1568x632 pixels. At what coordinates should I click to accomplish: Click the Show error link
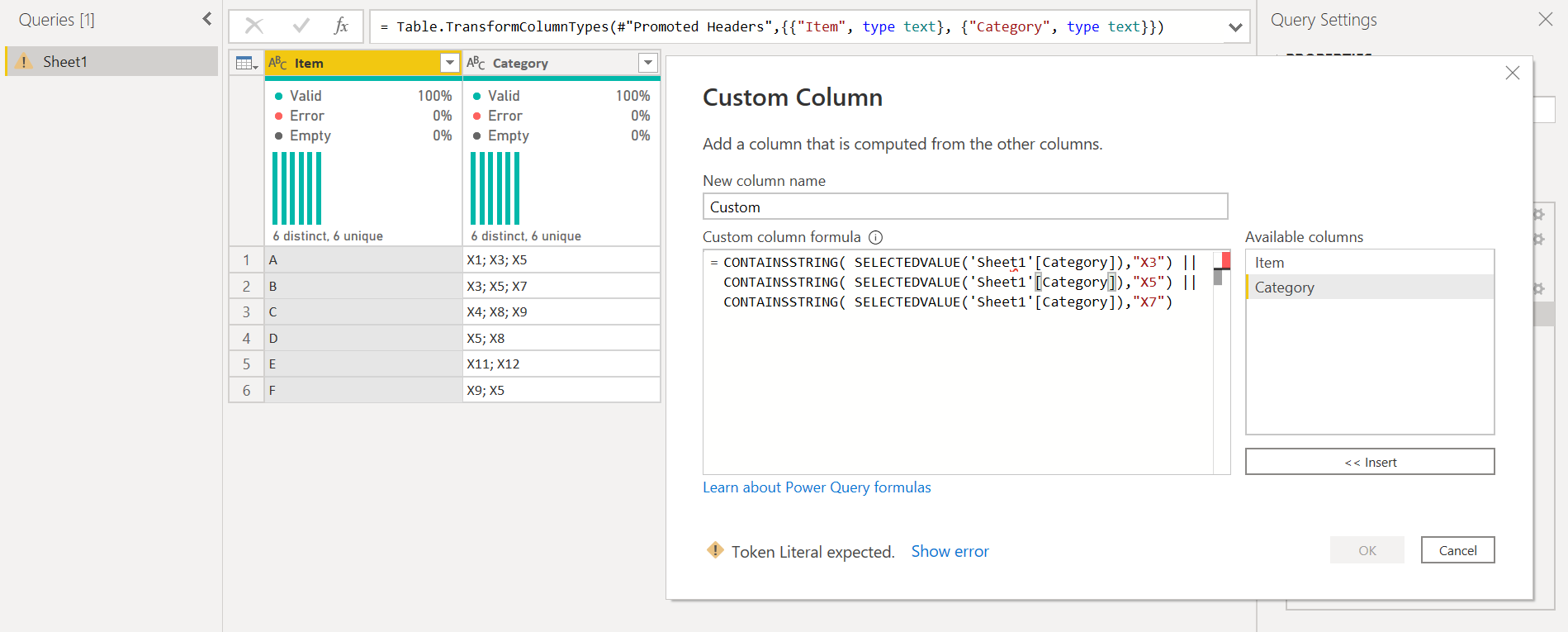point(950,551)
